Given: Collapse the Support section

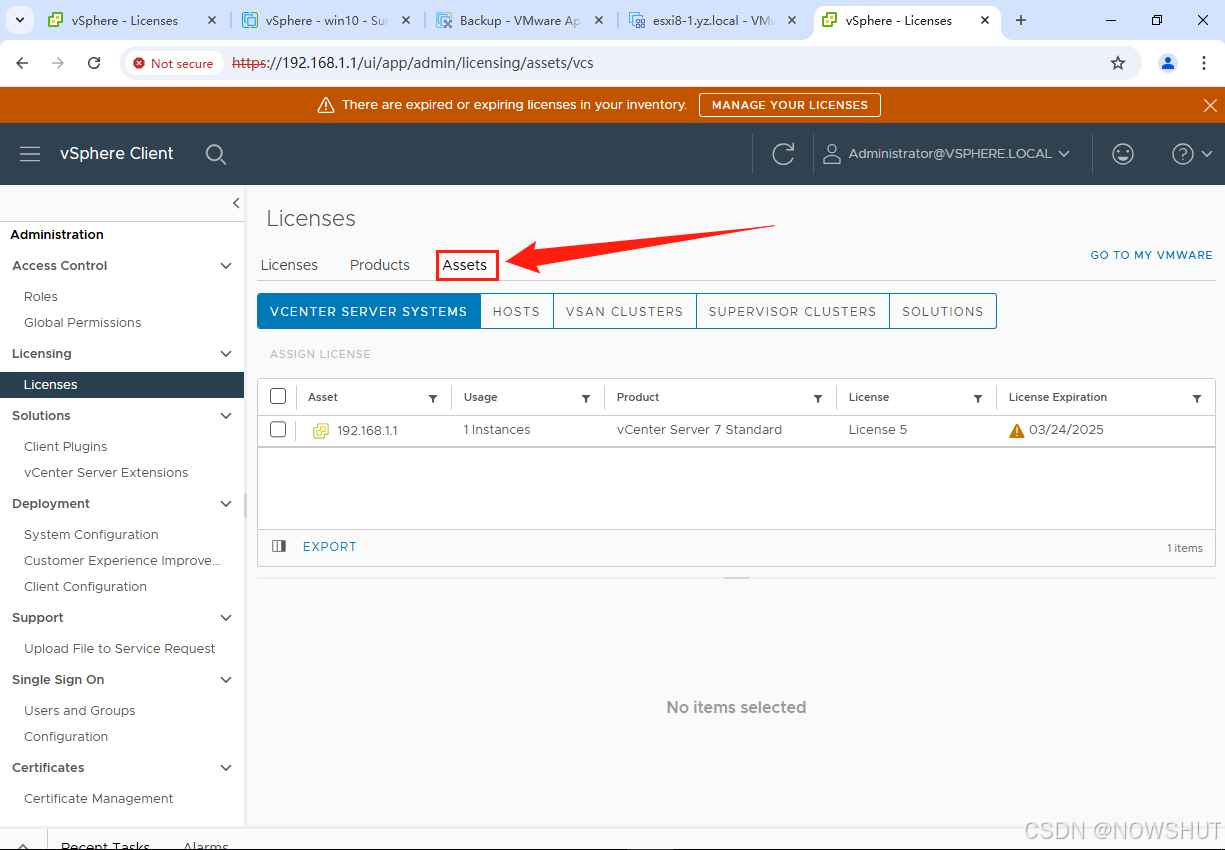Looking at the screenshot, I should [x=226, y=618].
